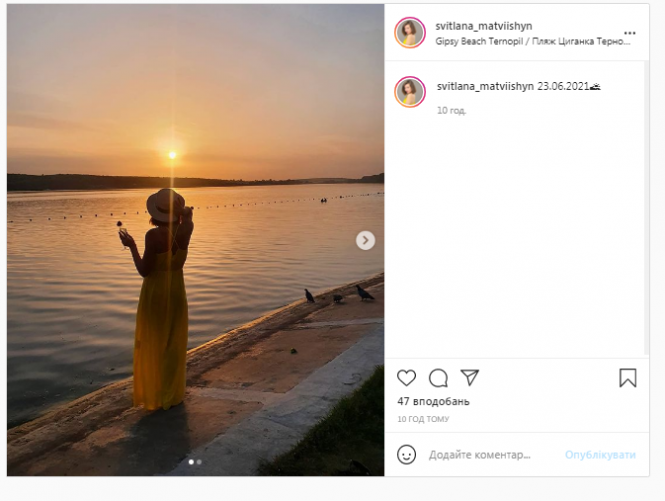Viewport: 665px width, 501px height.
Task: Like the post with the heart icon
Action: click(406, 378)
